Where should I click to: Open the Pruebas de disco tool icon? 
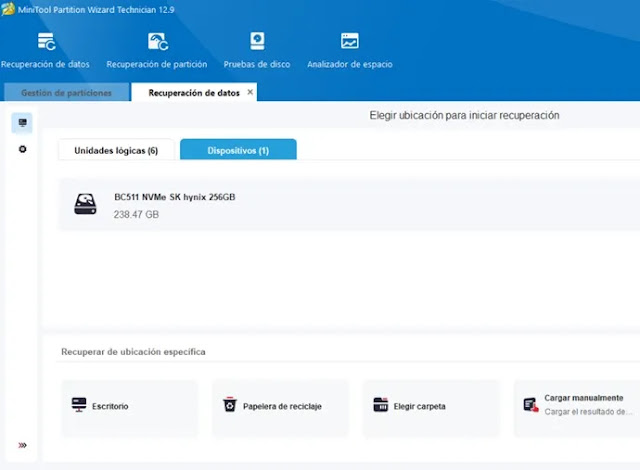tap(257, 41)
